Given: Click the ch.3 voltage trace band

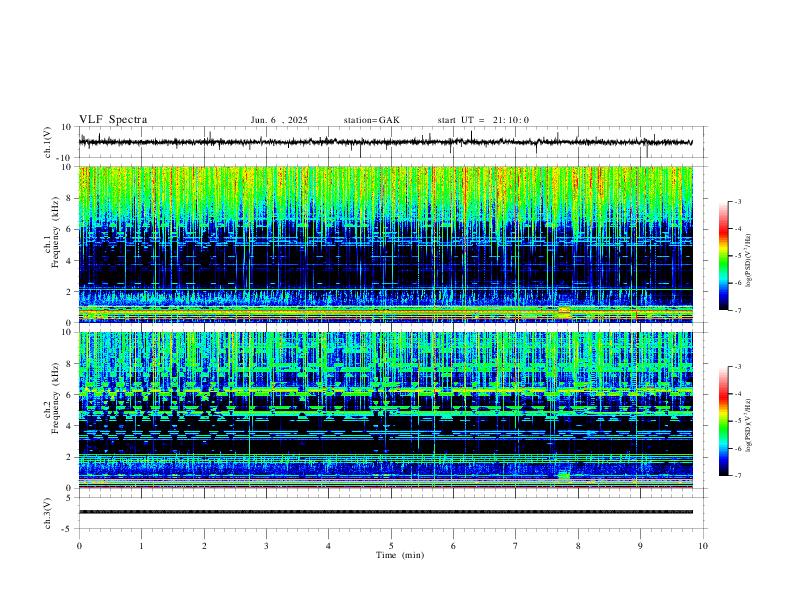Looking at the screenshot, I should (x=386, y=512).
